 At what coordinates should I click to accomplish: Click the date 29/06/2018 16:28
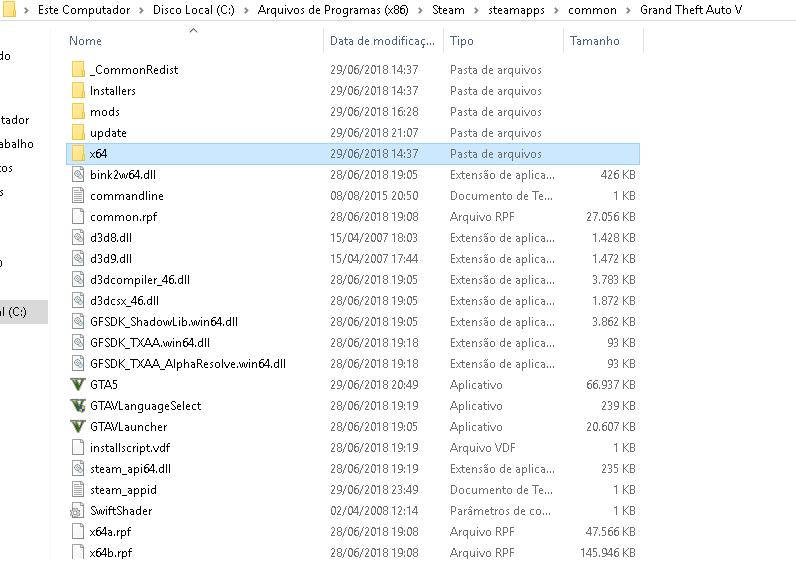[x=374, y=112]
